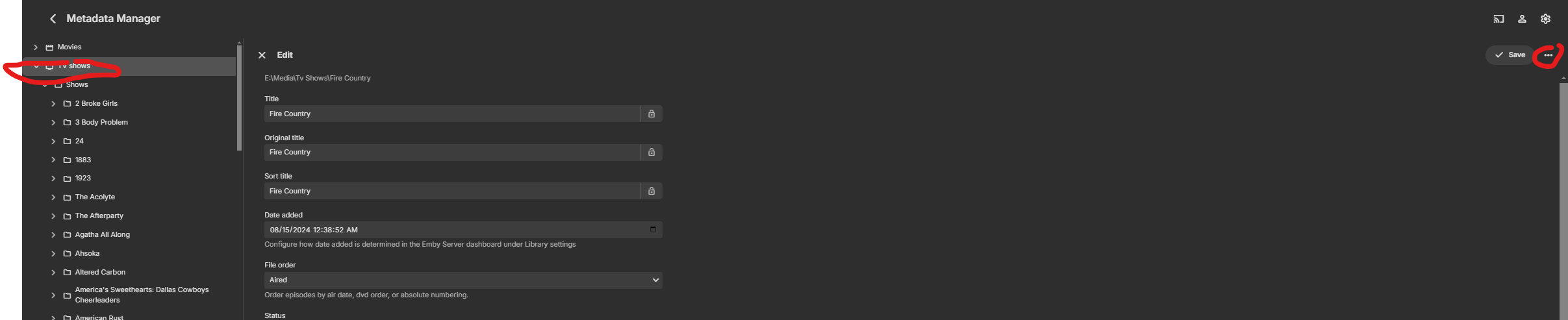Screen dimensions: 1568x320
Task: Select The Acolyte in the tree
Action: pos(95,197)
